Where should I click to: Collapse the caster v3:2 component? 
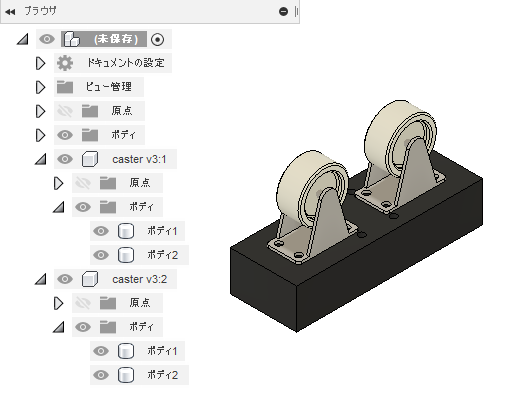(41, 279)
